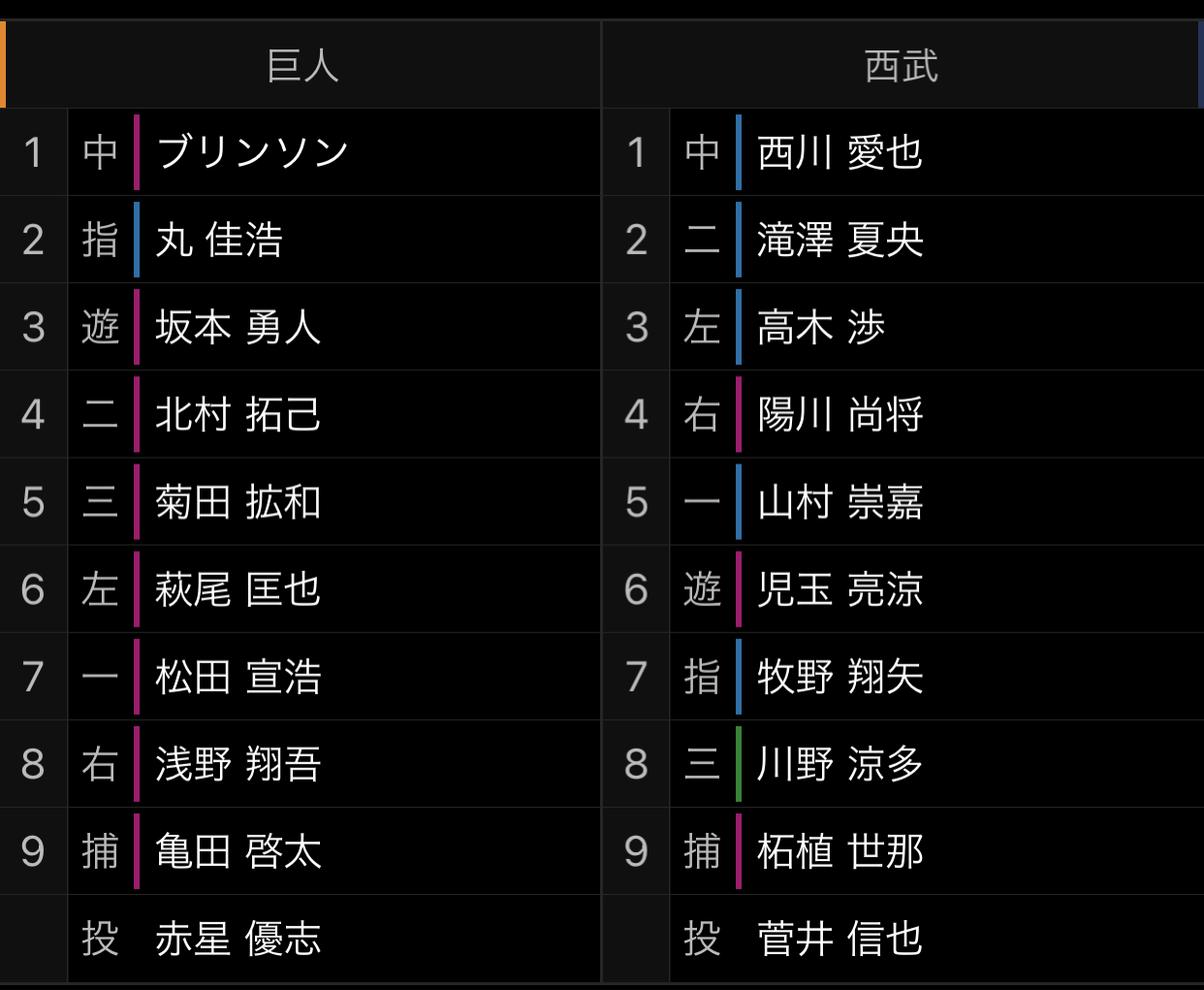Select the 巨人 team header
The height and width of the screenshot is (990, 1204).
point(302,66)
